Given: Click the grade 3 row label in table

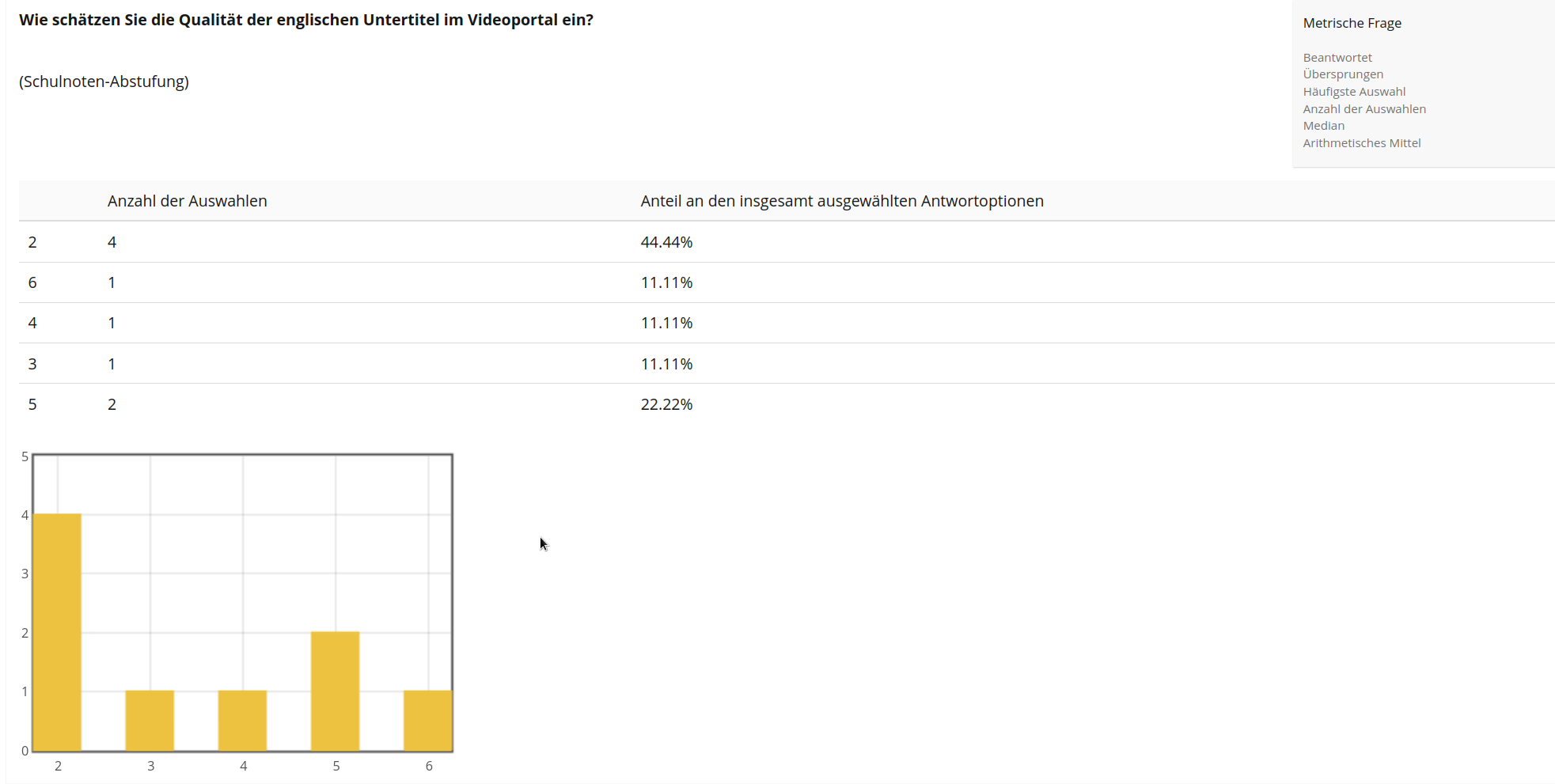Looking at the screenshot, I should pos(32,364).
